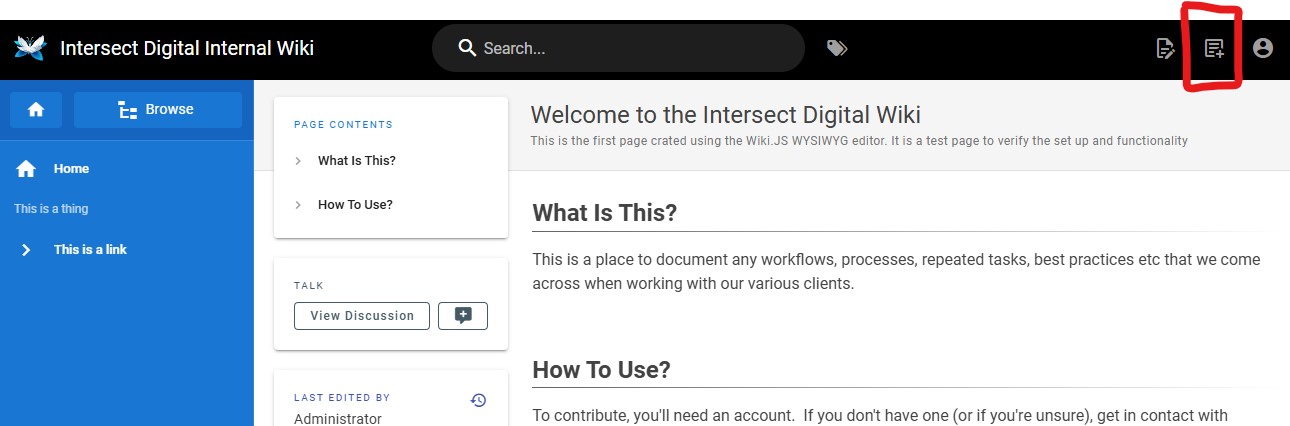Click the add comment icon button
The image size is (1290, 426).
click(x=463, y=316)
